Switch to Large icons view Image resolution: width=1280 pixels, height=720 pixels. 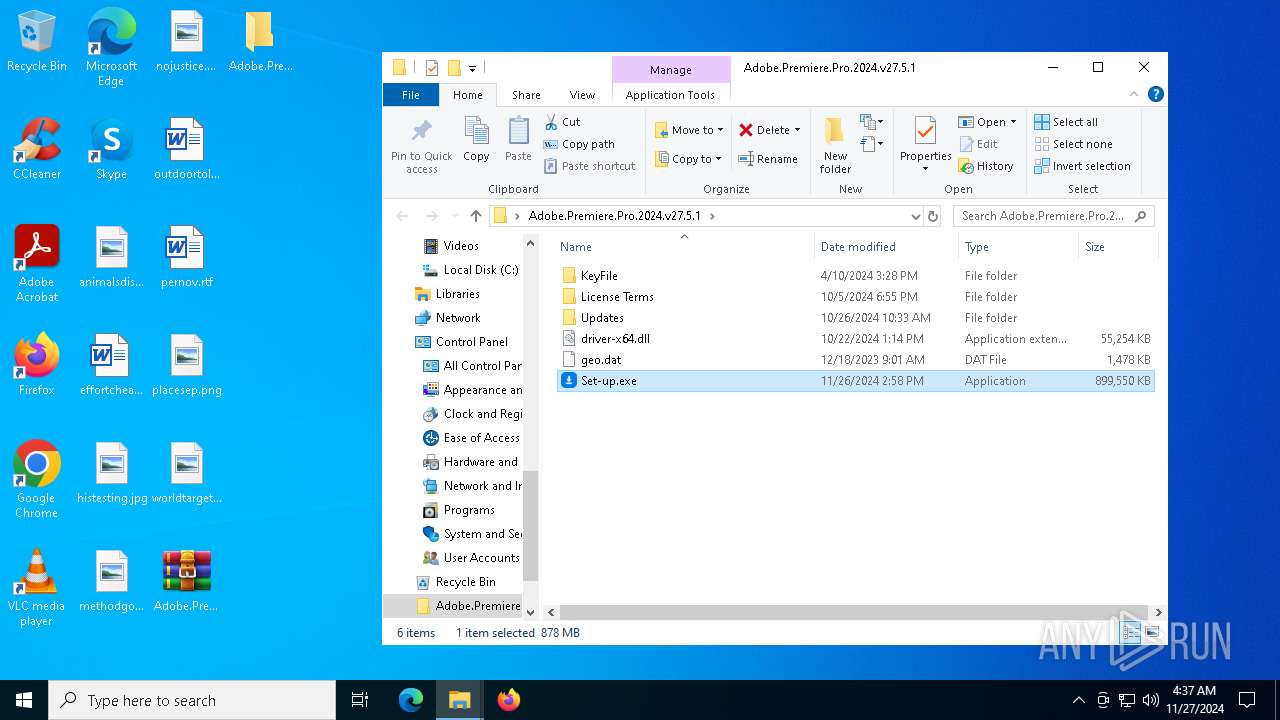click(1151, 632)
